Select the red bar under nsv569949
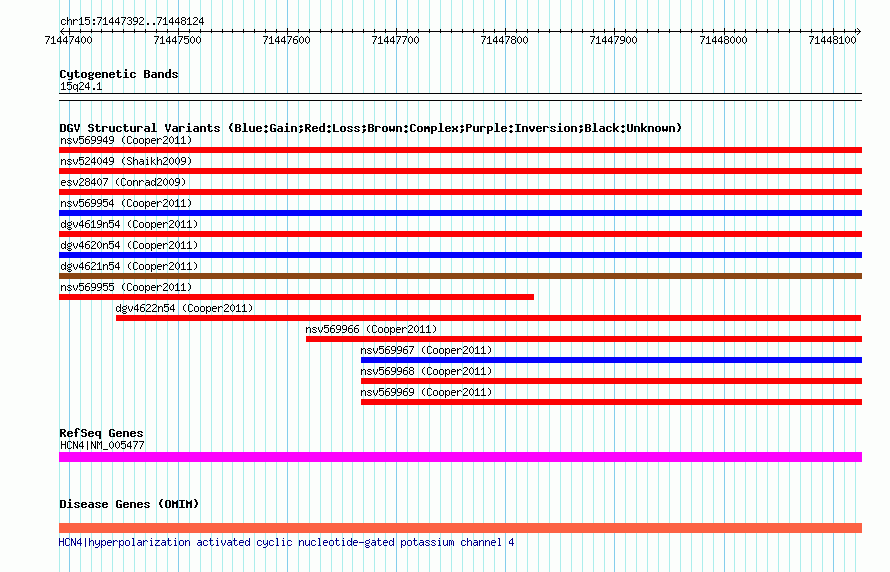 tap(460, 150)
